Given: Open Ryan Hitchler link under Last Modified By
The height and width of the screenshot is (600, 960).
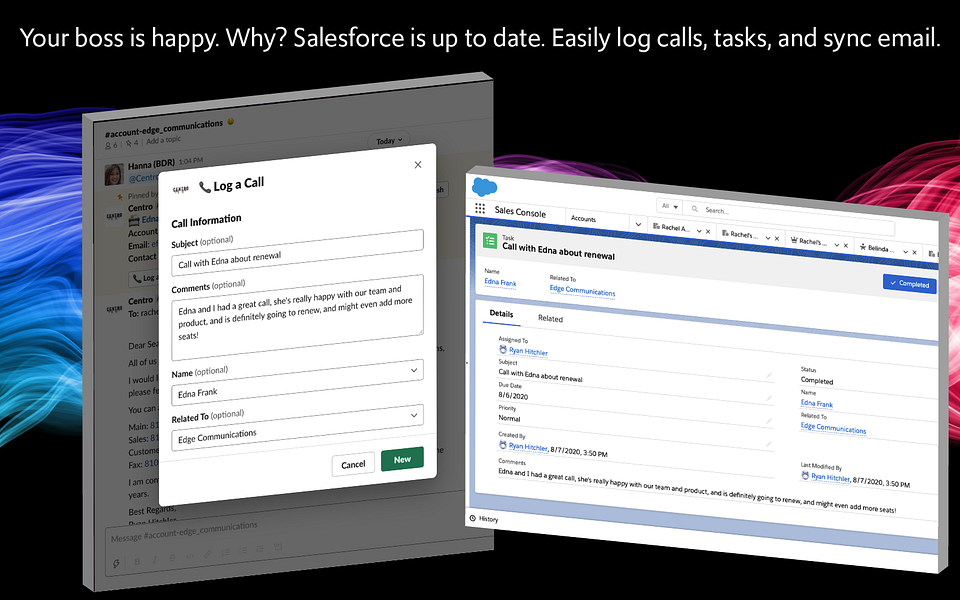Looking at the screenshot, I should click(830, 477).
